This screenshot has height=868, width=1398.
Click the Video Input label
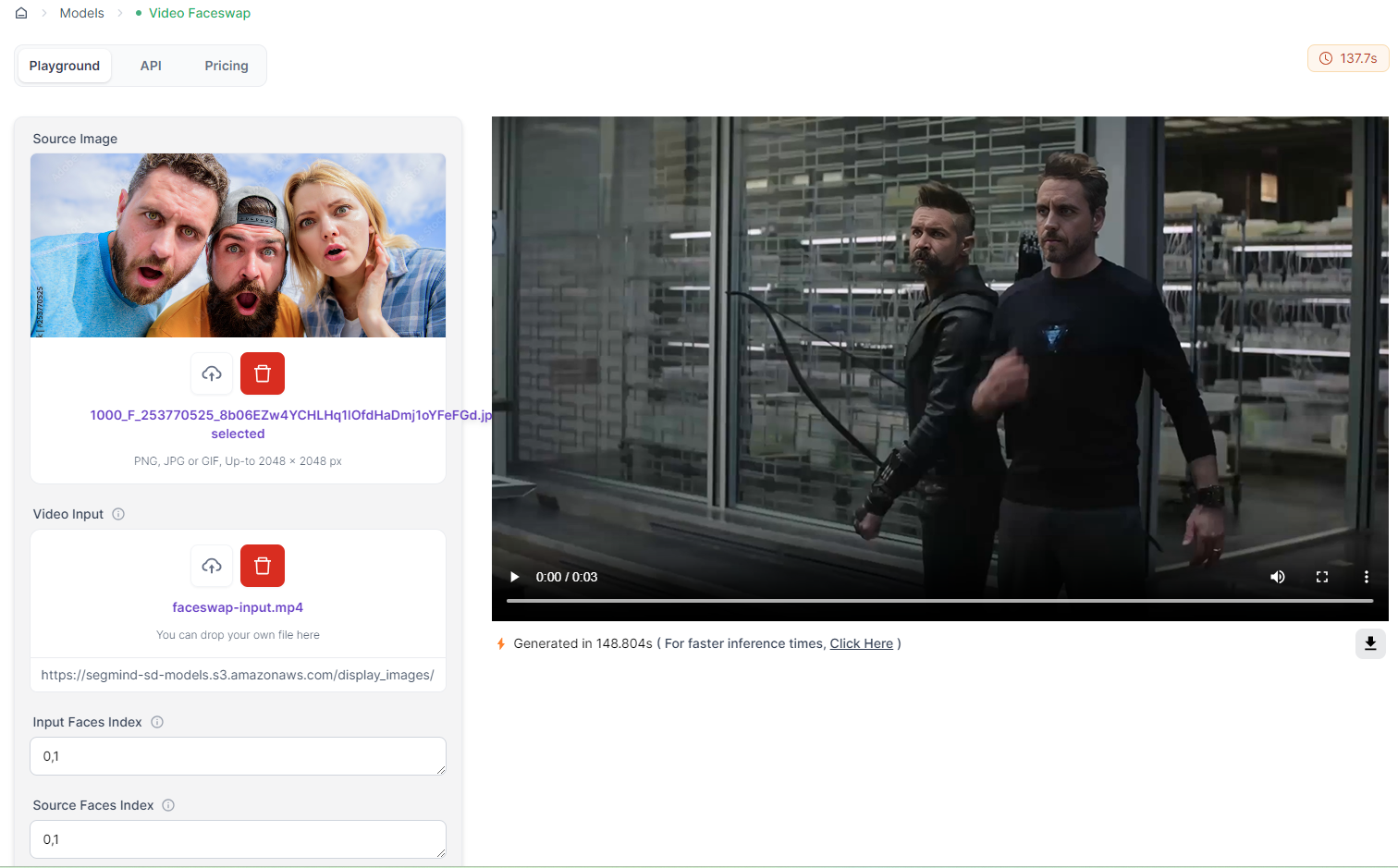[68, 514]
